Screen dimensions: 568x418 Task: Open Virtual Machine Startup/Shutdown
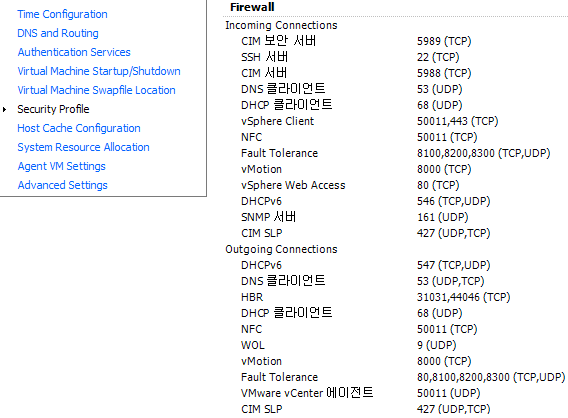pos(99,71)
